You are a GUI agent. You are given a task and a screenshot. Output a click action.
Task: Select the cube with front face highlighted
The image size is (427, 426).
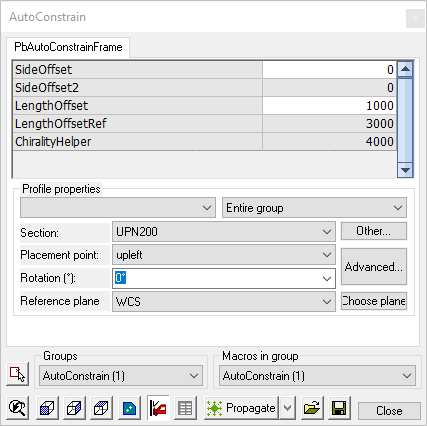(47, 408)
